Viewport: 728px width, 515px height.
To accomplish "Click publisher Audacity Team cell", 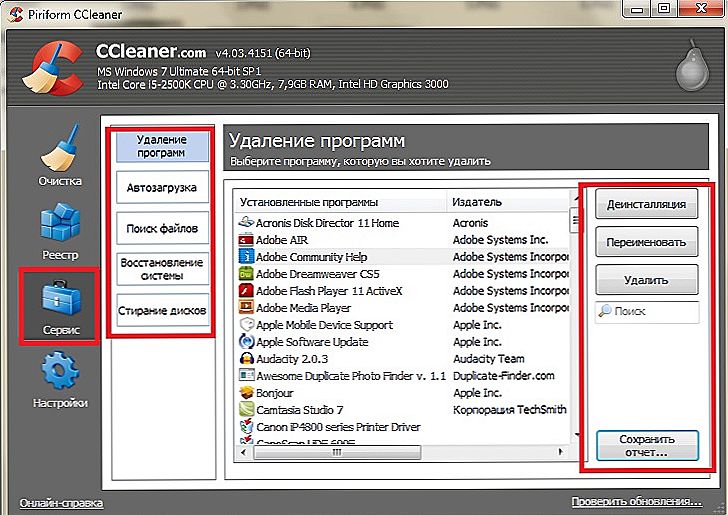I will point(488,359).
